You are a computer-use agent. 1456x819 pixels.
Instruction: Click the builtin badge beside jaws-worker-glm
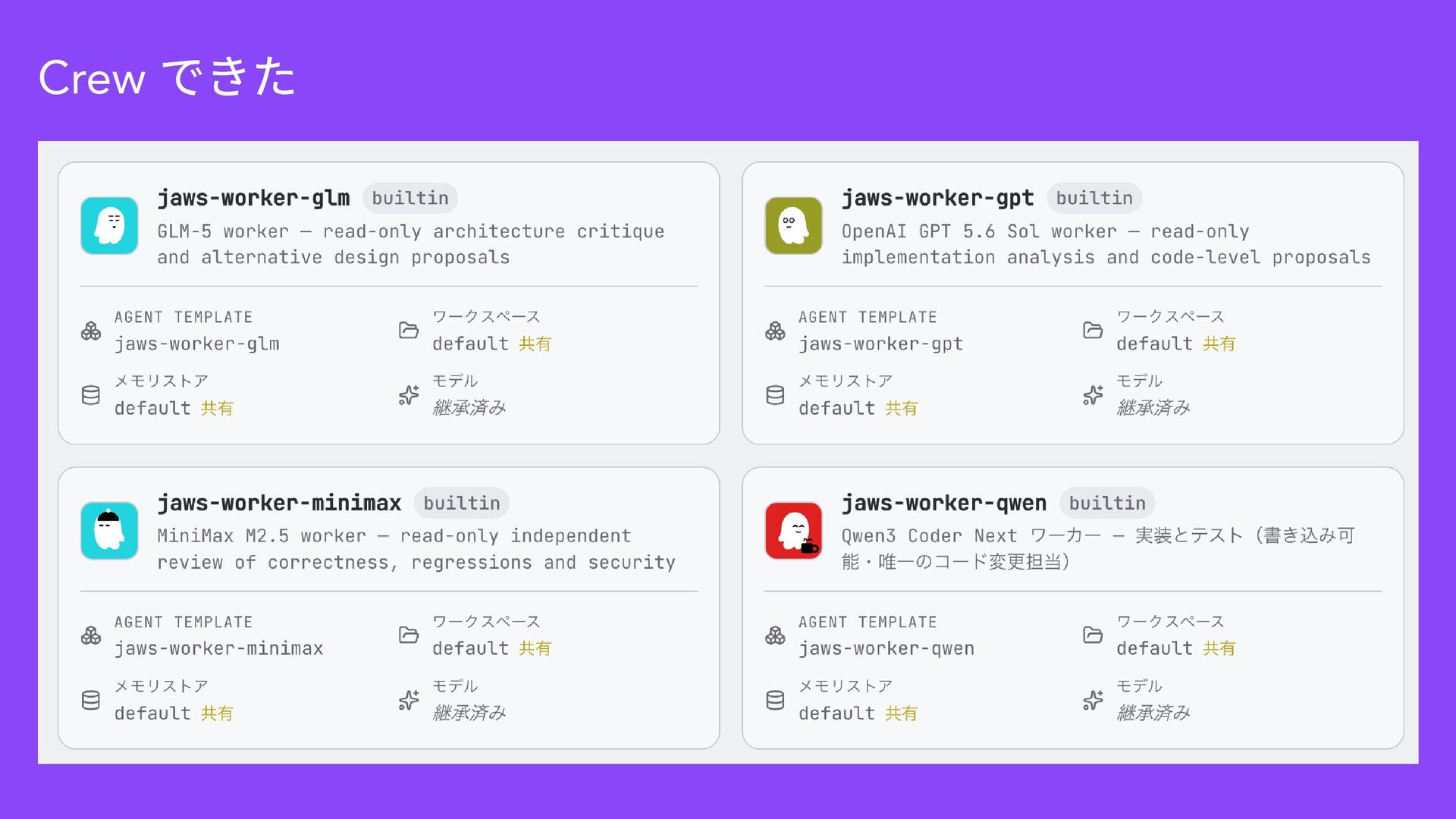tap(410, 199)
